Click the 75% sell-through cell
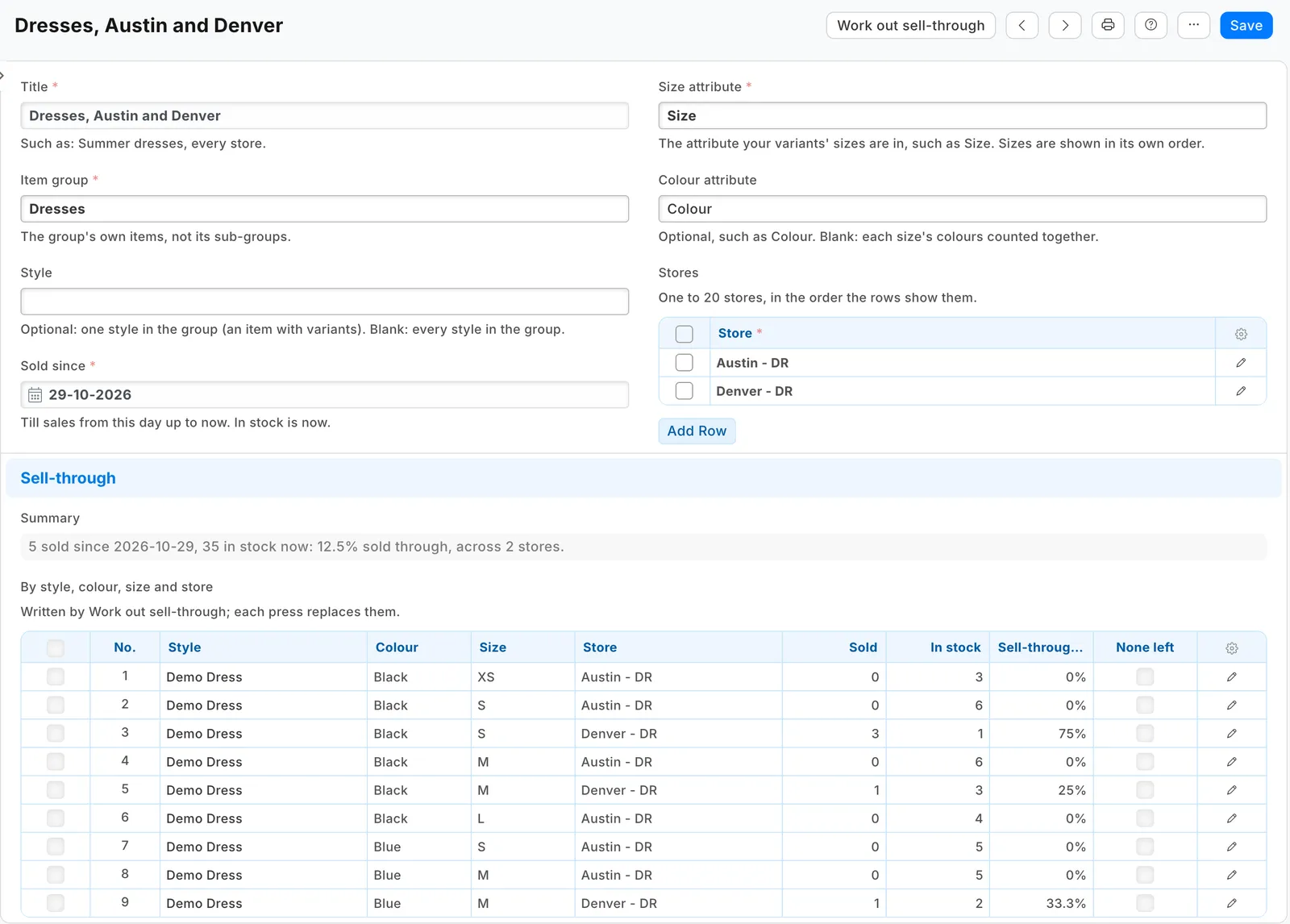 click(1042, 734)
